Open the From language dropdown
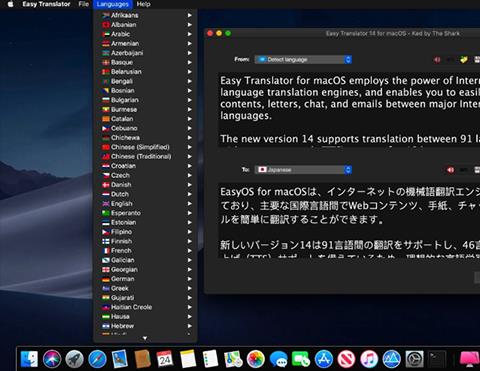 303,60
